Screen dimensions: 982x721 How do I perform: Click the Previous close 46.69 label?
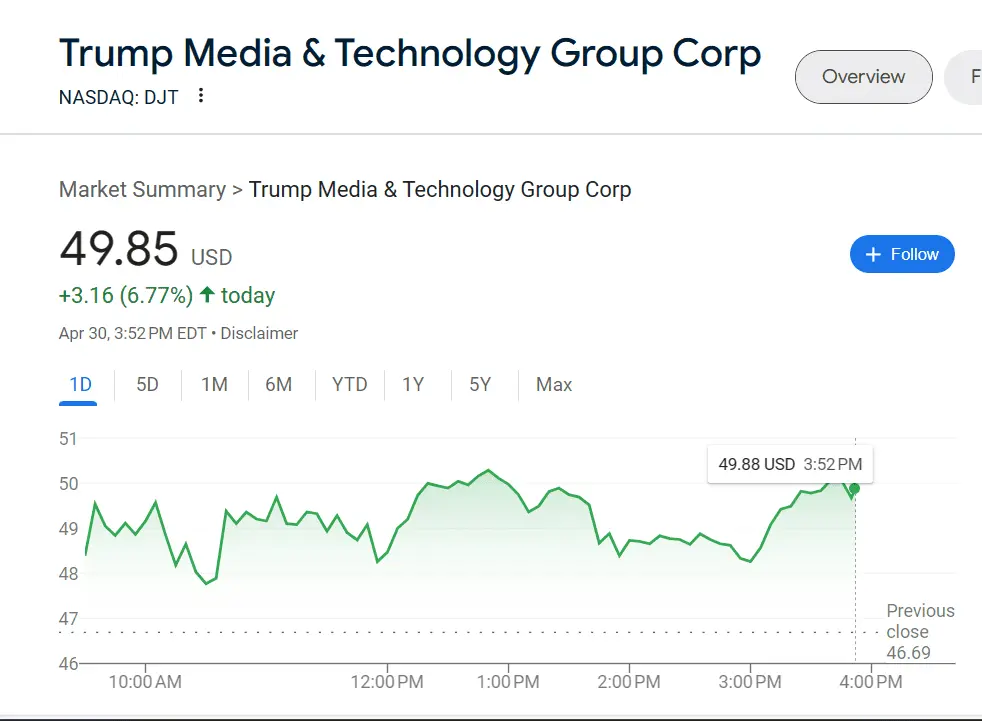click(920, 632)
